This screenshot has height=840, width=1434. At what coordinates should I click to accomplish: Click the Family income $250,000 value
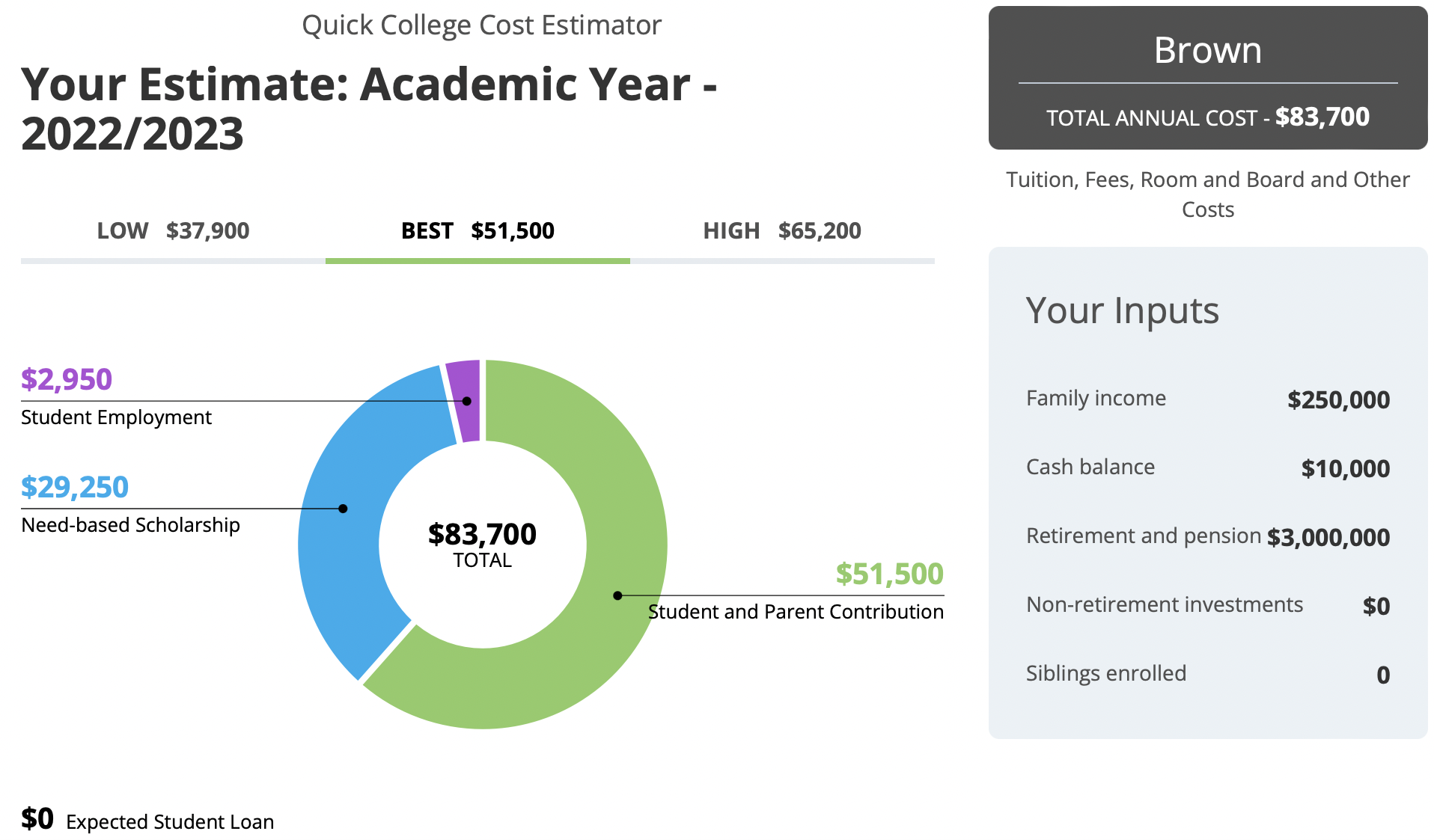click(1338, 399)
